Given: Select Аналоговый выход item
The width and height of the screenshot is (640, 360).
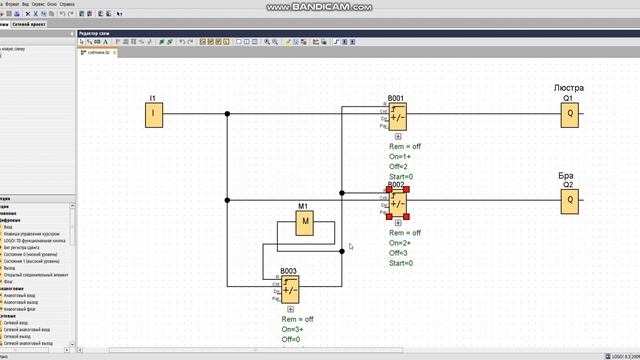Looking at the screenshot, I should 20,302.
